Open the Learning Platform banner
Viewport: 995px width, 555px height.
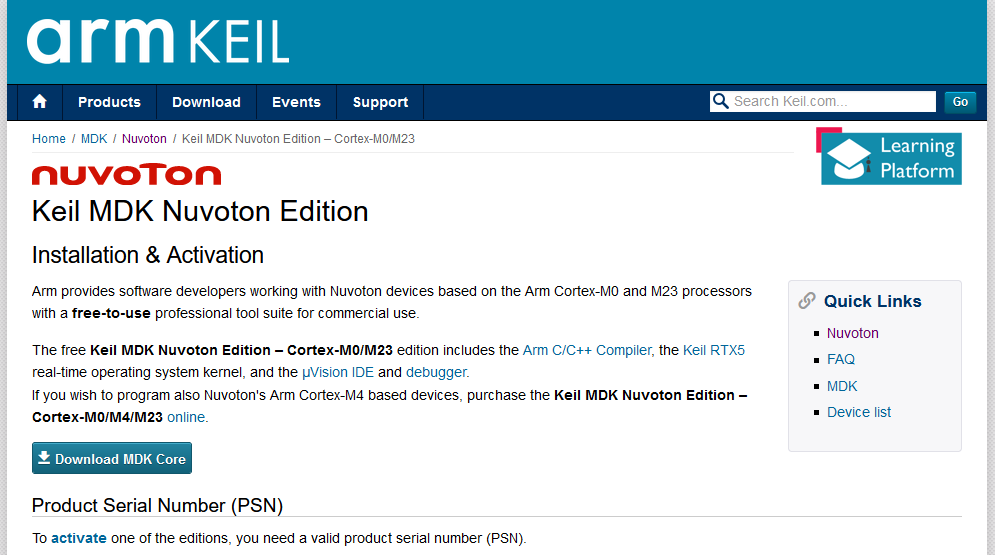pyautogui.click(x=889, y=157)
